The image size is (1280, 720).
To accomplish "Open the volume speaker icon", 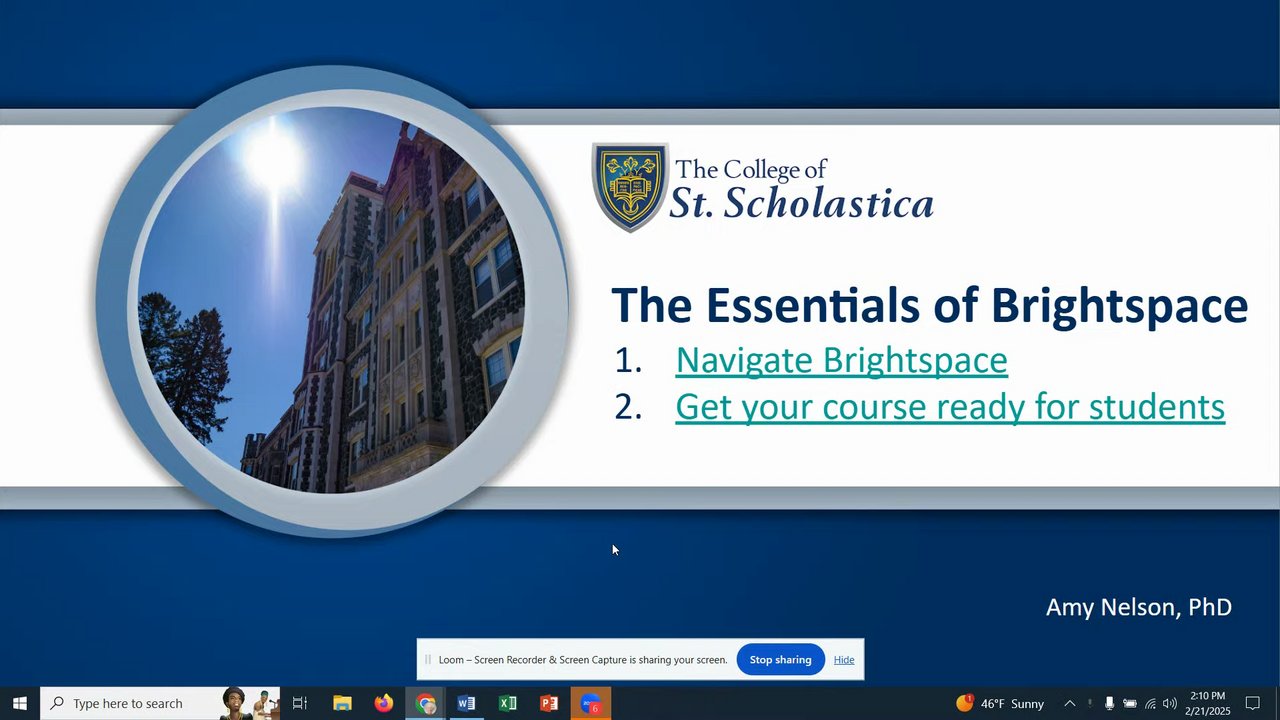I will click(x=1170, y=703).
